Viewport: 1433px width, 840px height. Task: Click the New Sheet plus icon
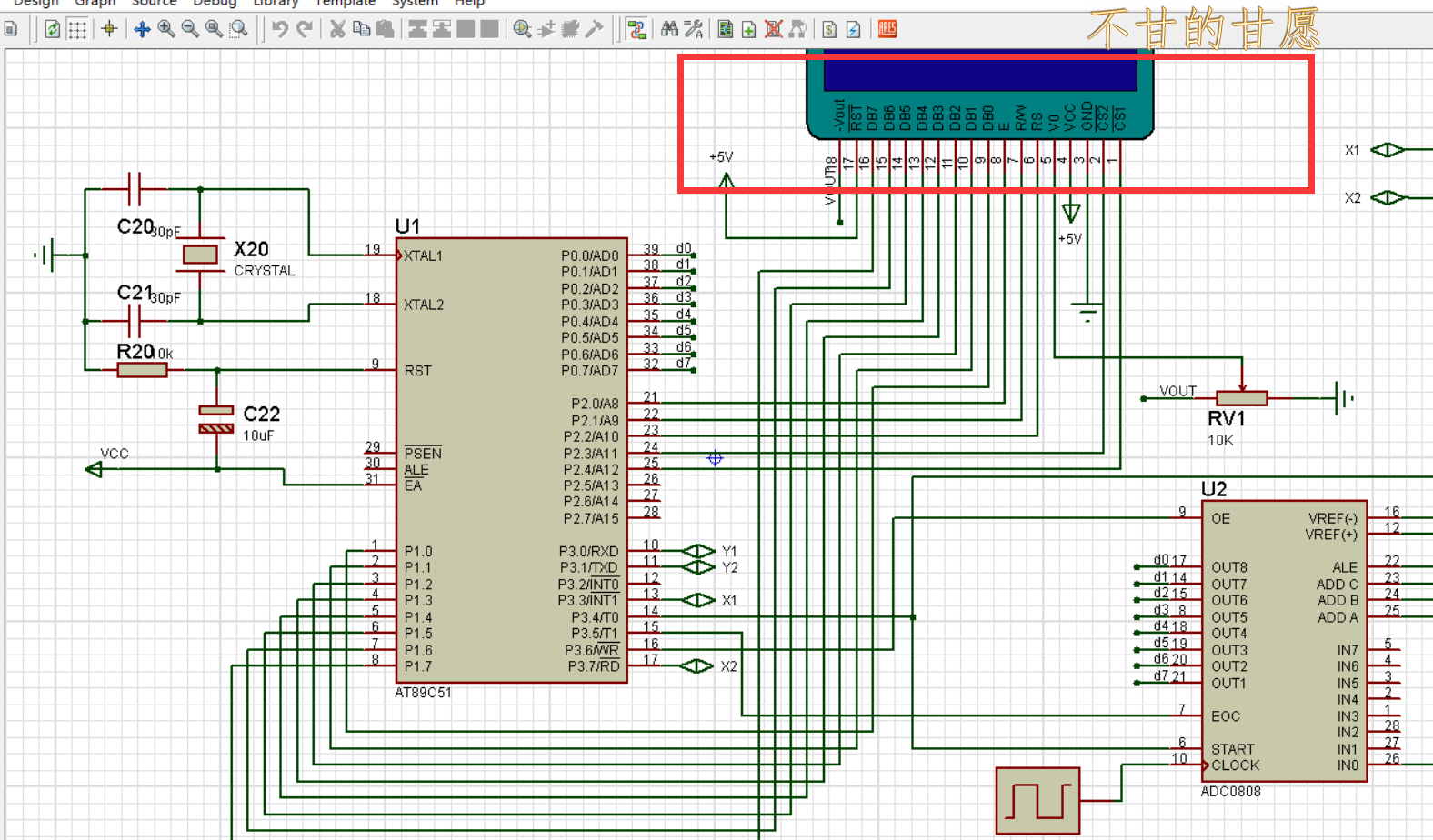pyautogui.click(x=749, y=29)
